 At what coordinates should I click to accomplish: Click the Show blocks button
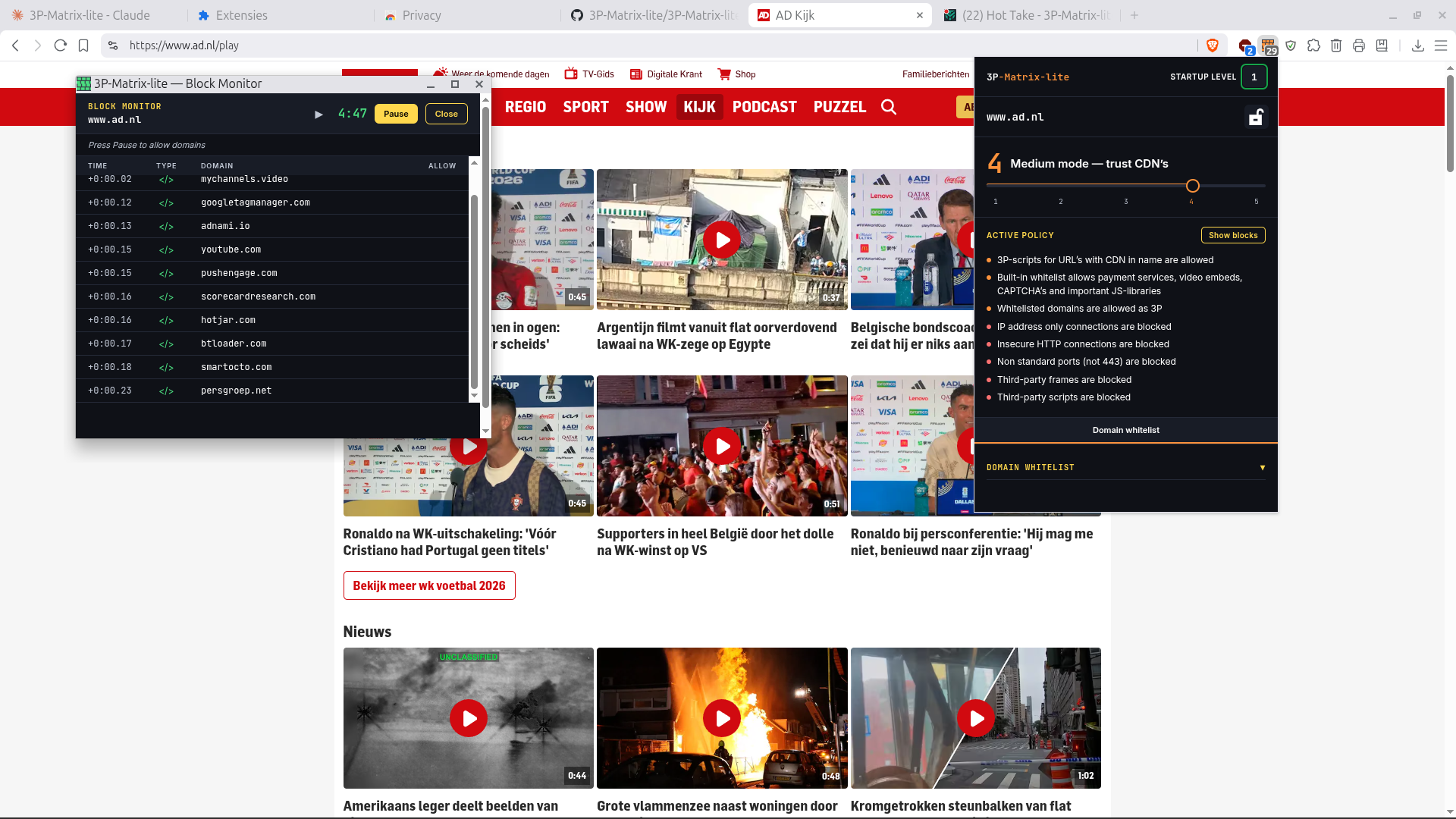tap(1233, 235)
